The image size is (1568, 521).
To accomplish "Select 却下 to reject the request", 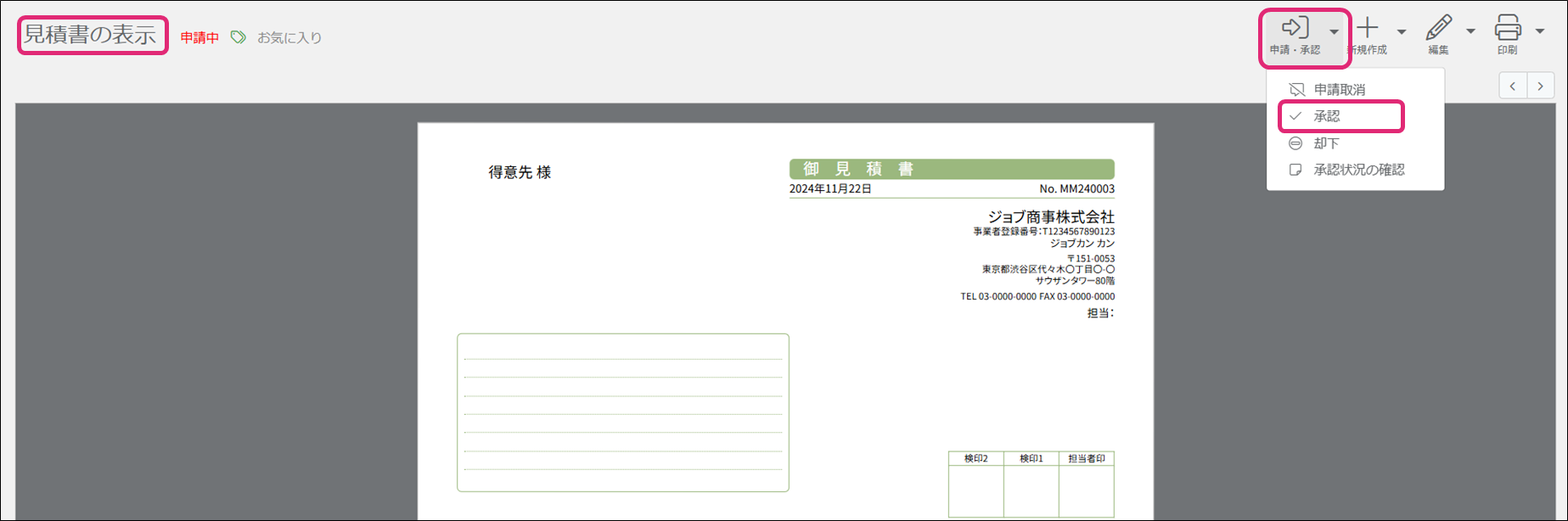I will pos(1326,143).
